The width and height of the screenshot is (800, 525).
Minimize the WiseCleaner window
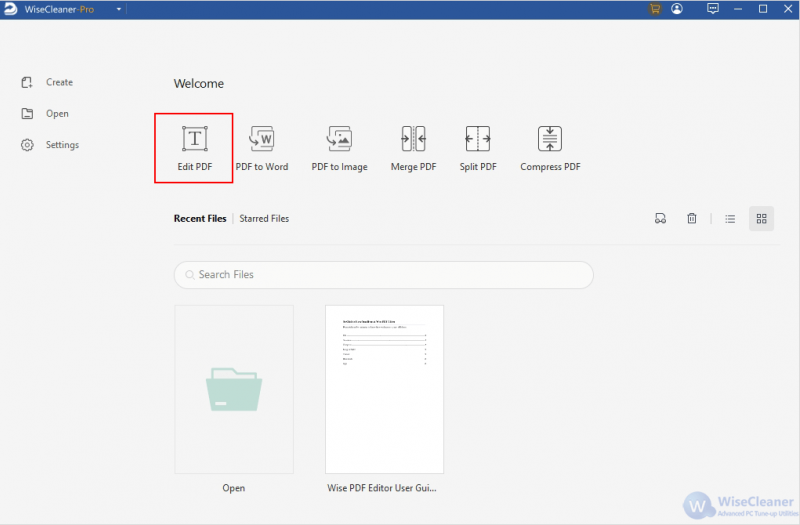[738, 9]
